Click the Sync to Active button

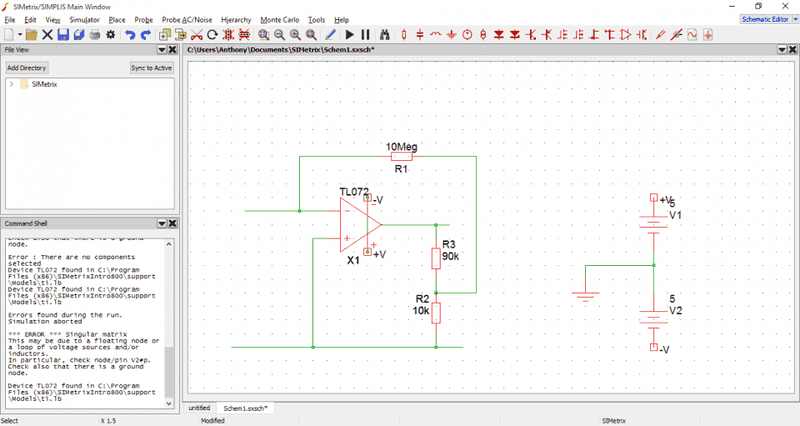pos(152,68)
